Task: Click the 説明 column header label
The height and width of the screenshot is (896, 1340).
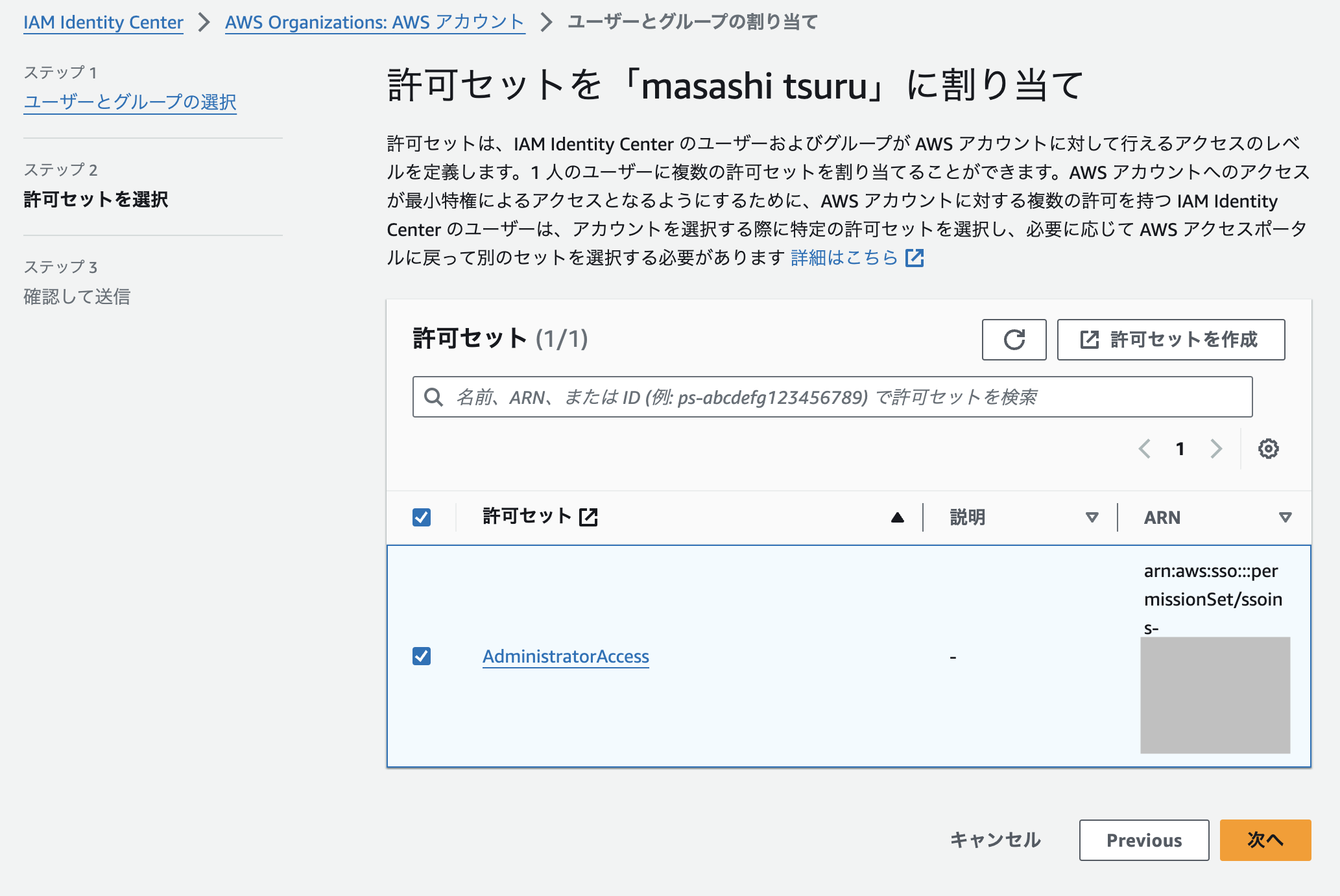Action: click(x=968, y=517)
